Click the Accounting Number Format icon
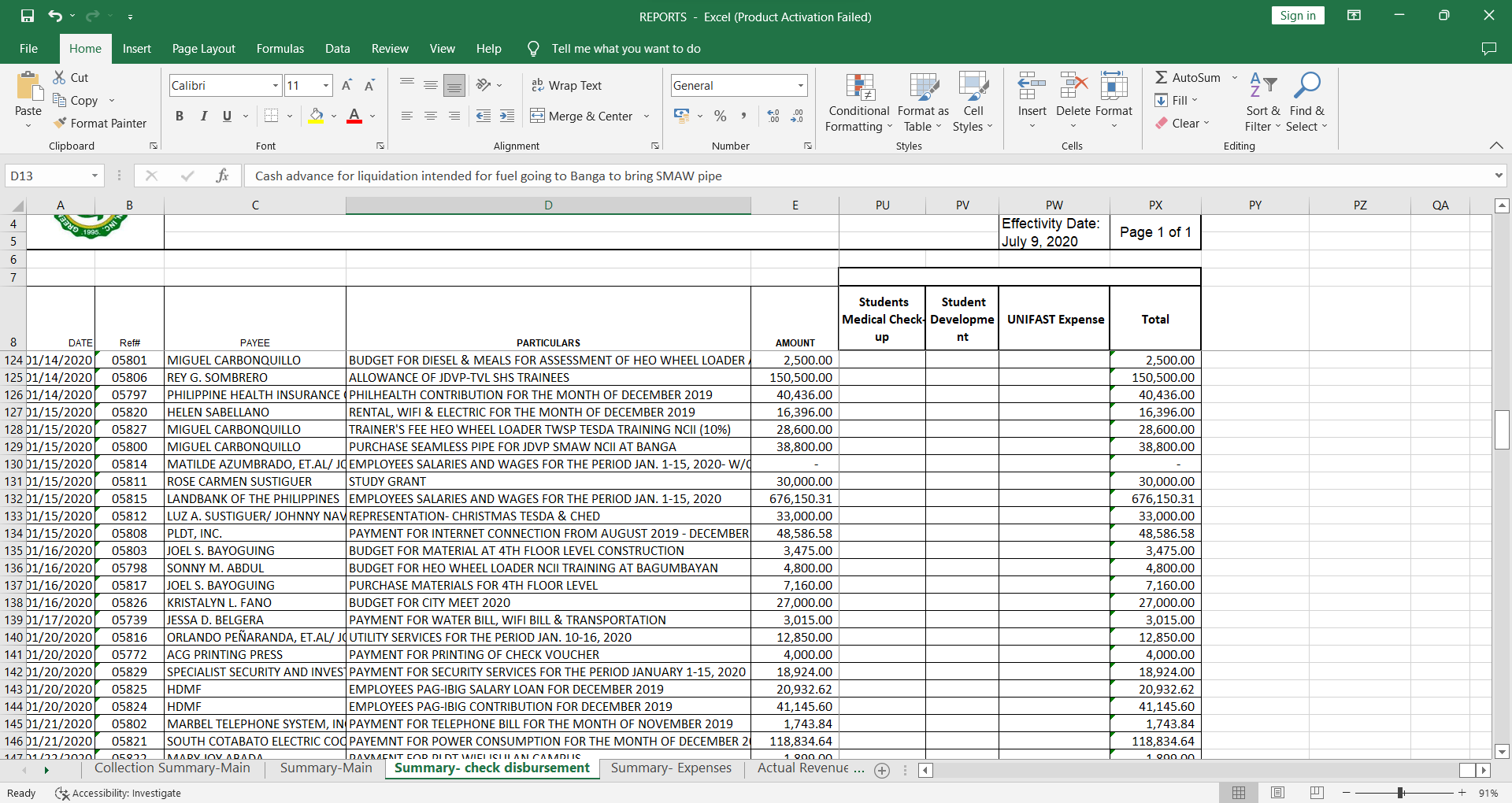Screen dimensions: 1512x803 (682, 116)
